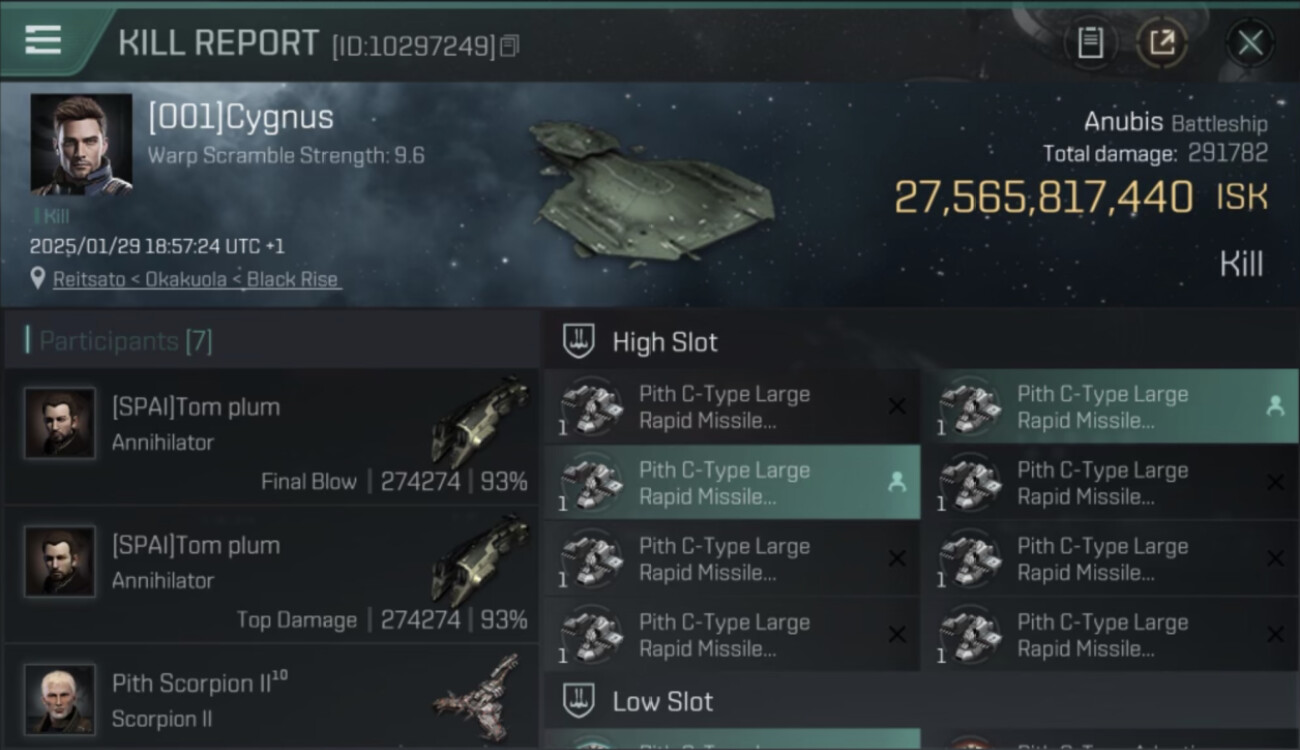Open the Reitsato system location link
This screenshot has width=1300, height=750.
pos(196,280)
